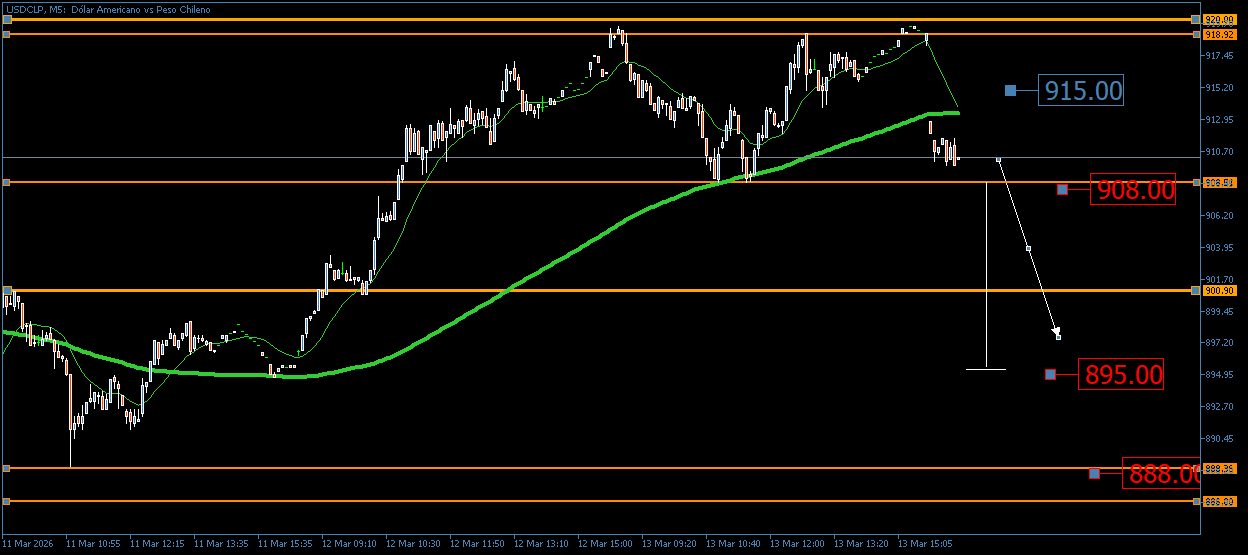The height and width of the screenshot is (555, 1248).
Task: Click the white arrow trendline's arrowhead end handle
Action: (x=1058, y=337)
